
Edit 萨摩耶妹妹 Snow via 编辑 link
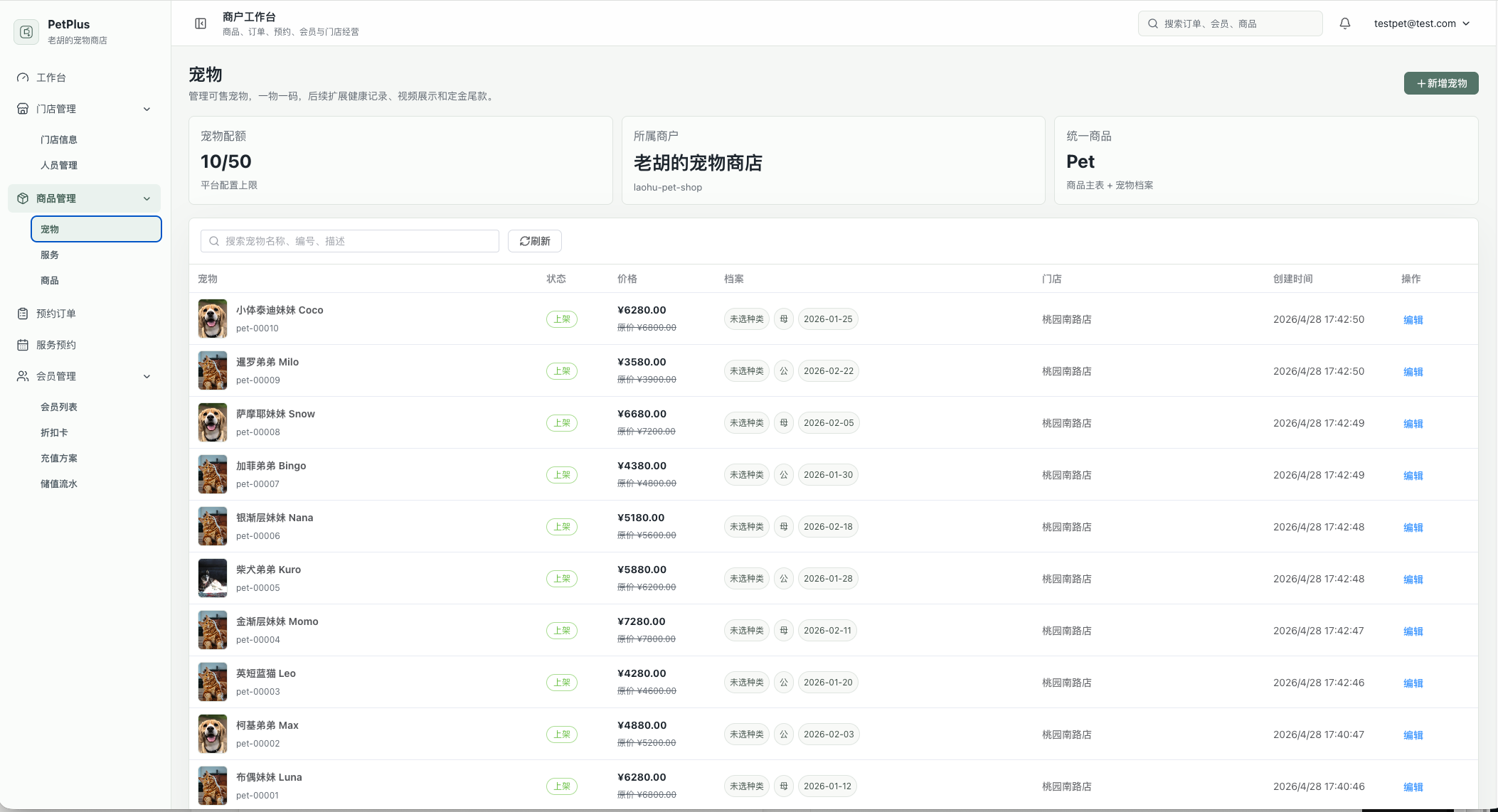click(x=1413, y=424)
